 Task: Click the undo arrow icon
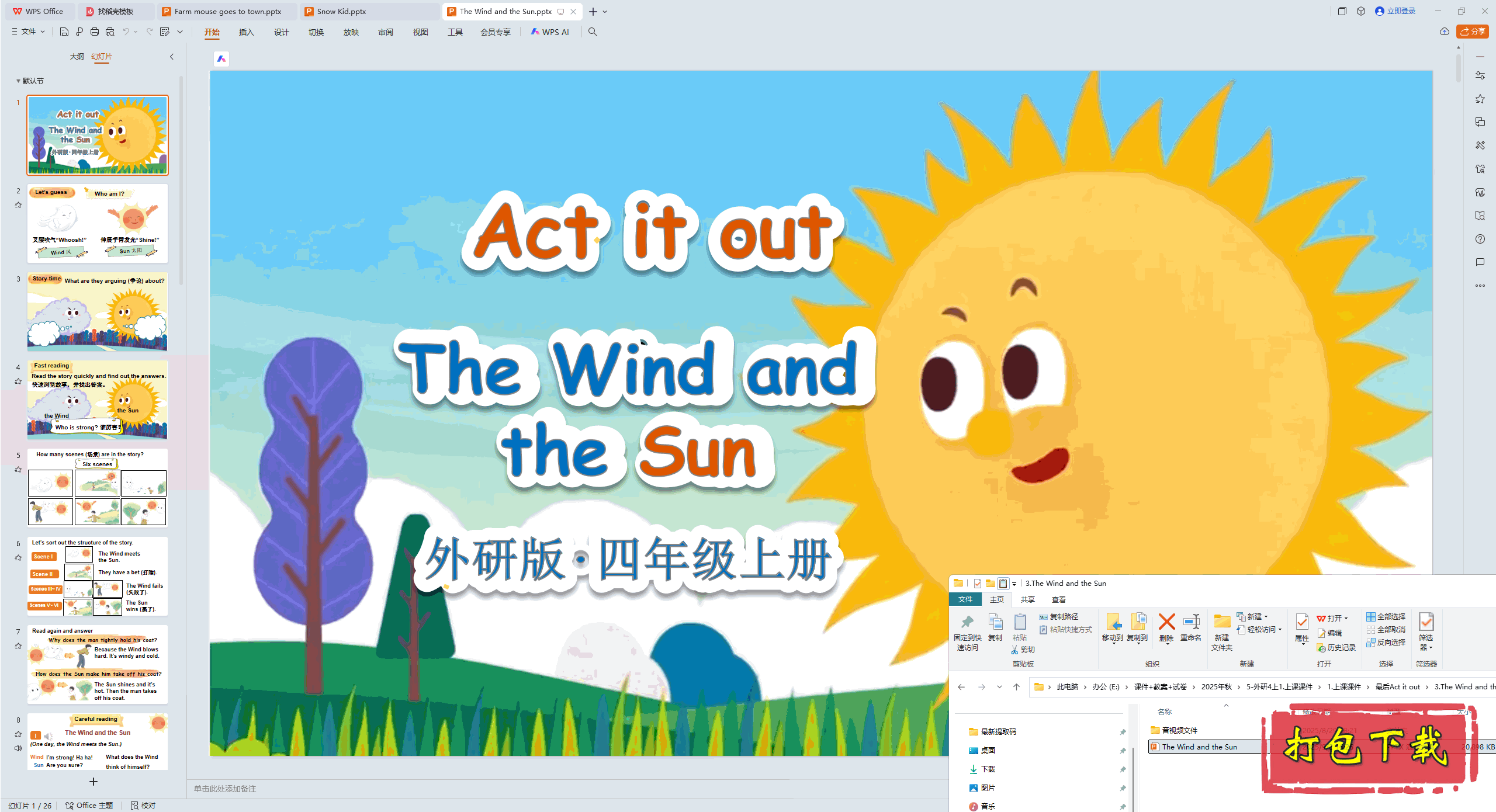click(x=126, y=32)
